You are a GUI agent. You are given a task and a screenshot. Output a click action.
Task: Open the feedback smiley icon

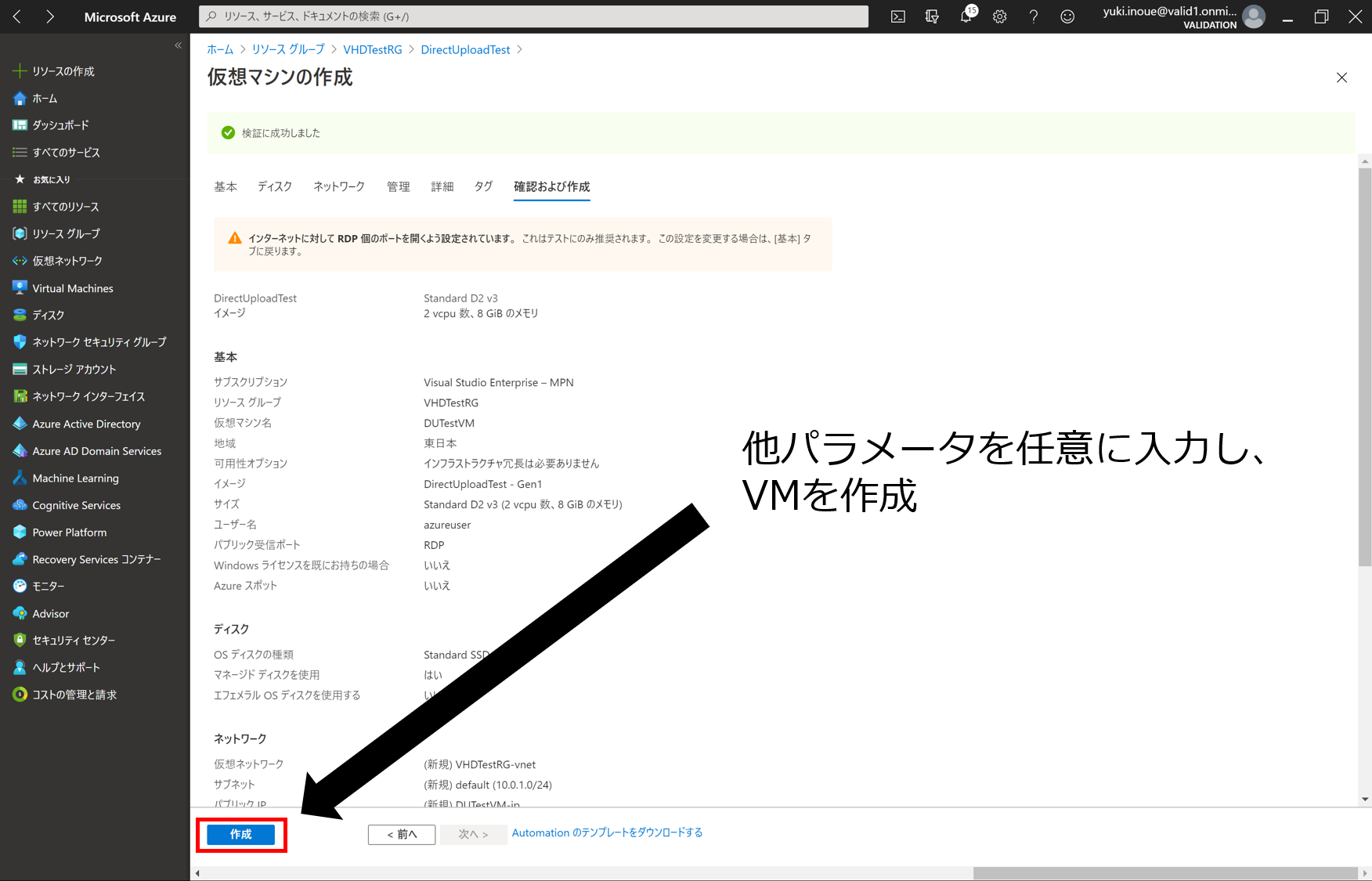(x=1067, y=16)
